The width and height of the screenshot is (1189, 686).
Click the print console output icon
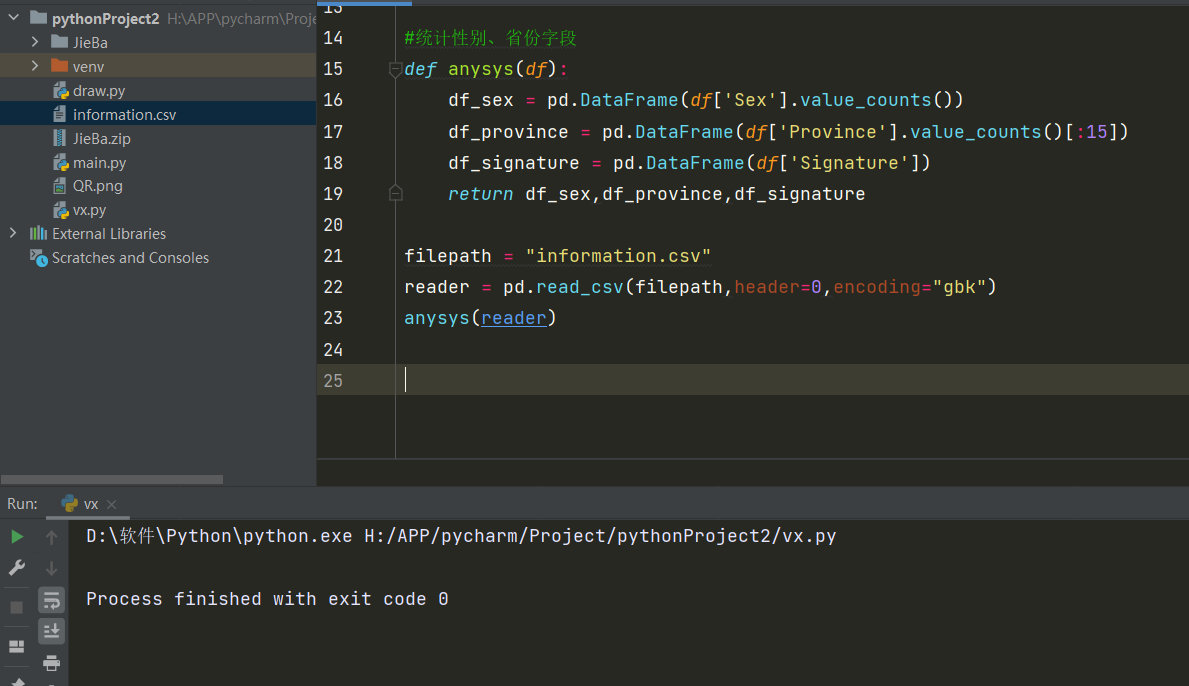coord(51,663)
